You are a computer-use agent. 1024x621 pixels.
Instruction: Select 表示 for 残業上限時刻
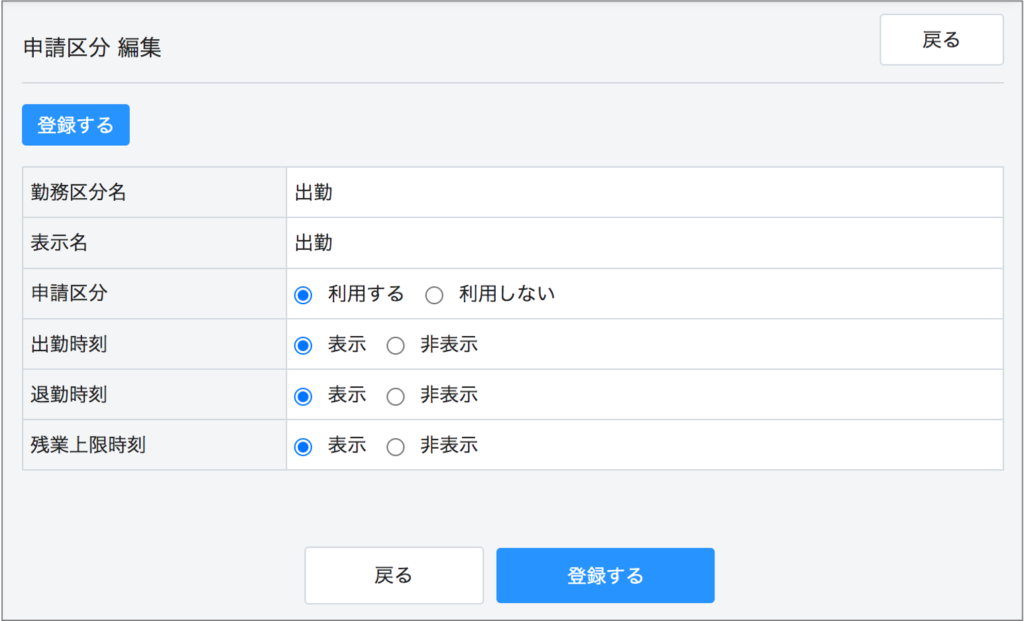tap(303, 447)
